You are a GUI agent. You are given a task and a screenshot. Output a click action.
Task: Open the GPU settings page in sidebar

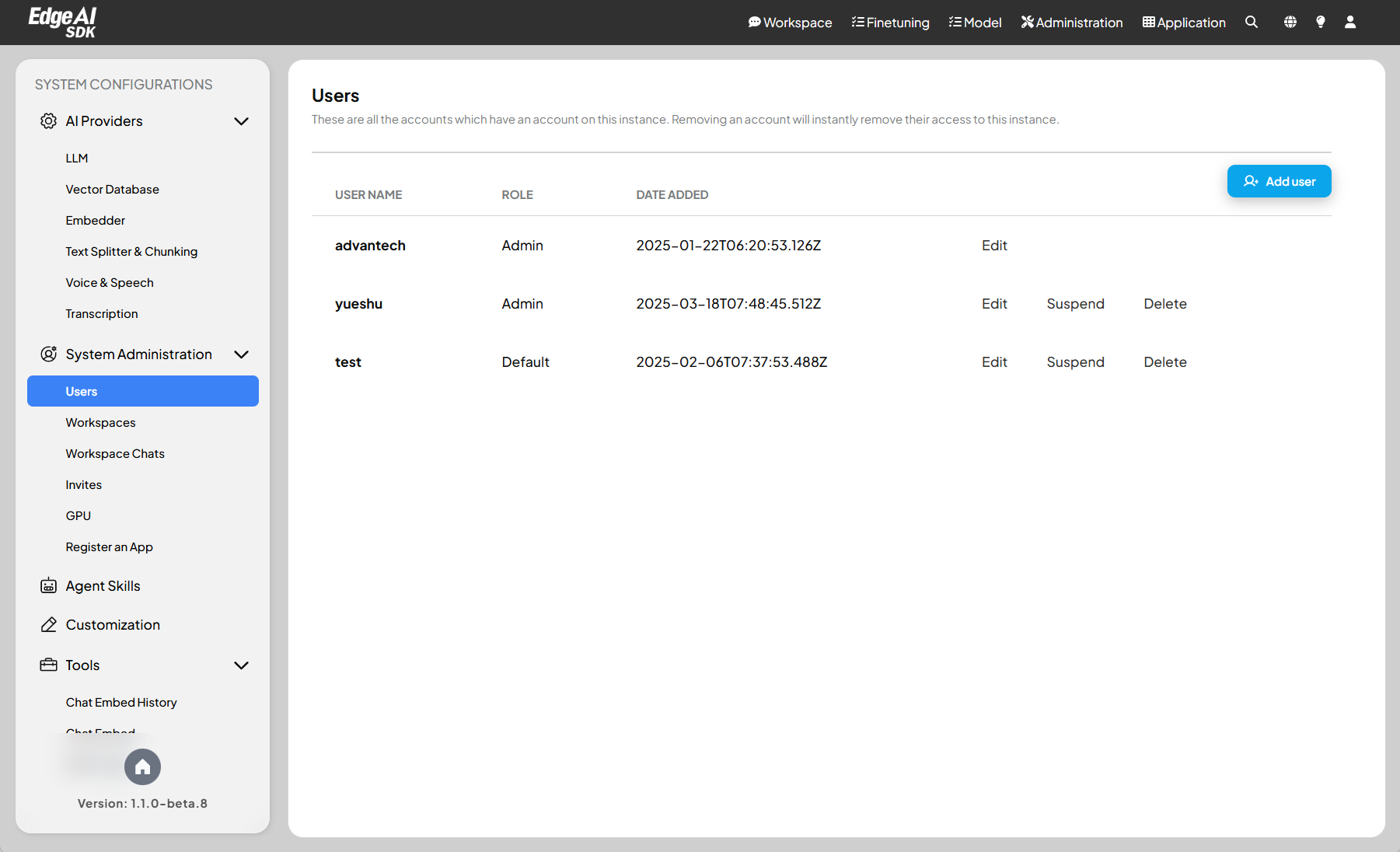[79, 516]
